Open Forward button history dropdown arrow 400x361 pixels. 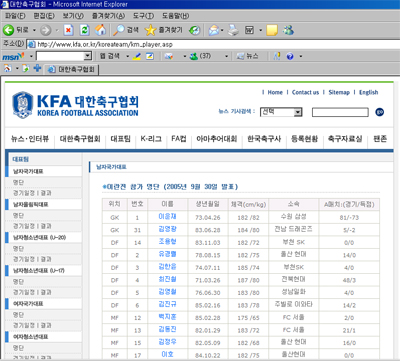point(57,30)
